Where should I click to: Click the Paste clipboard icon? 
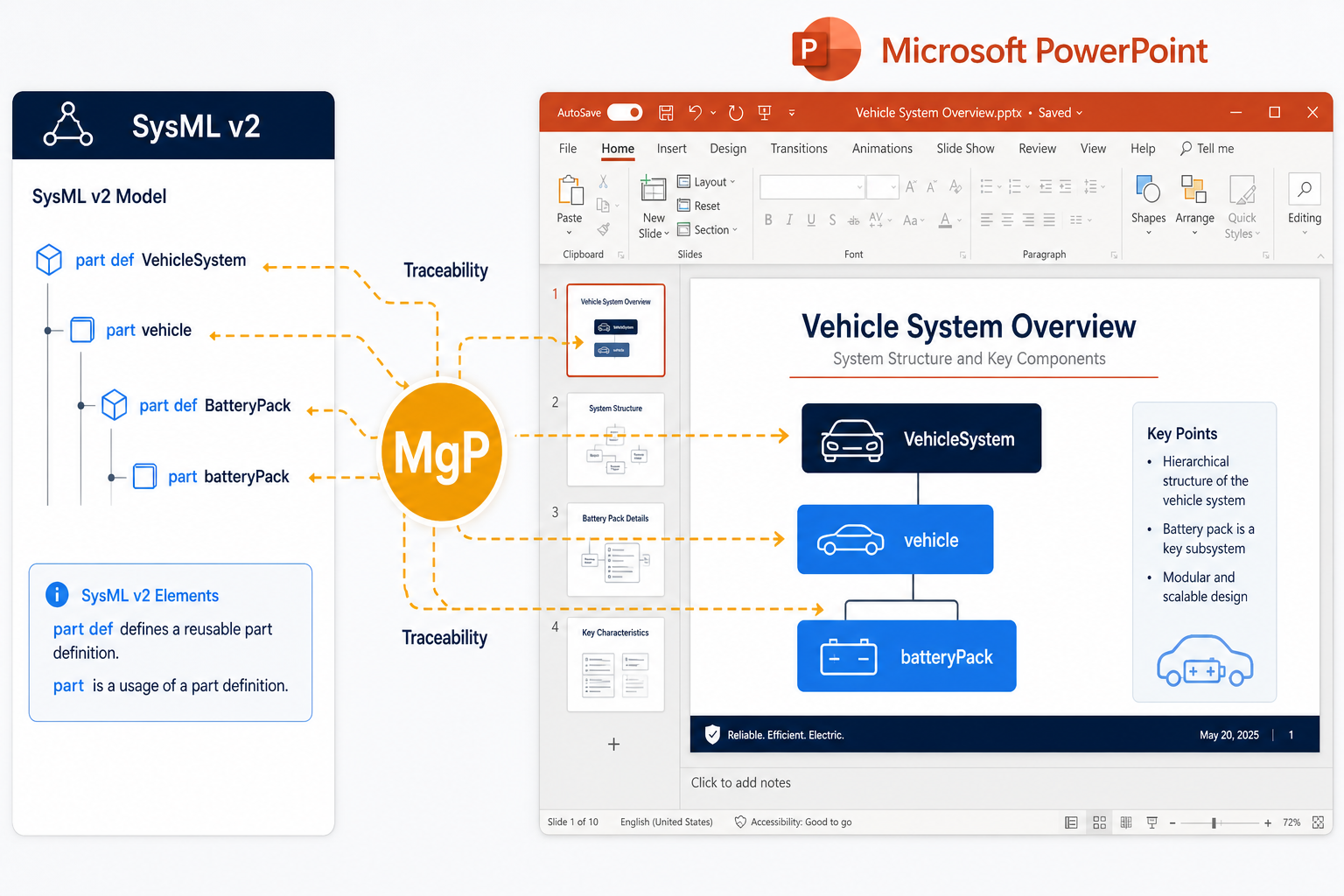coord(570,189)
